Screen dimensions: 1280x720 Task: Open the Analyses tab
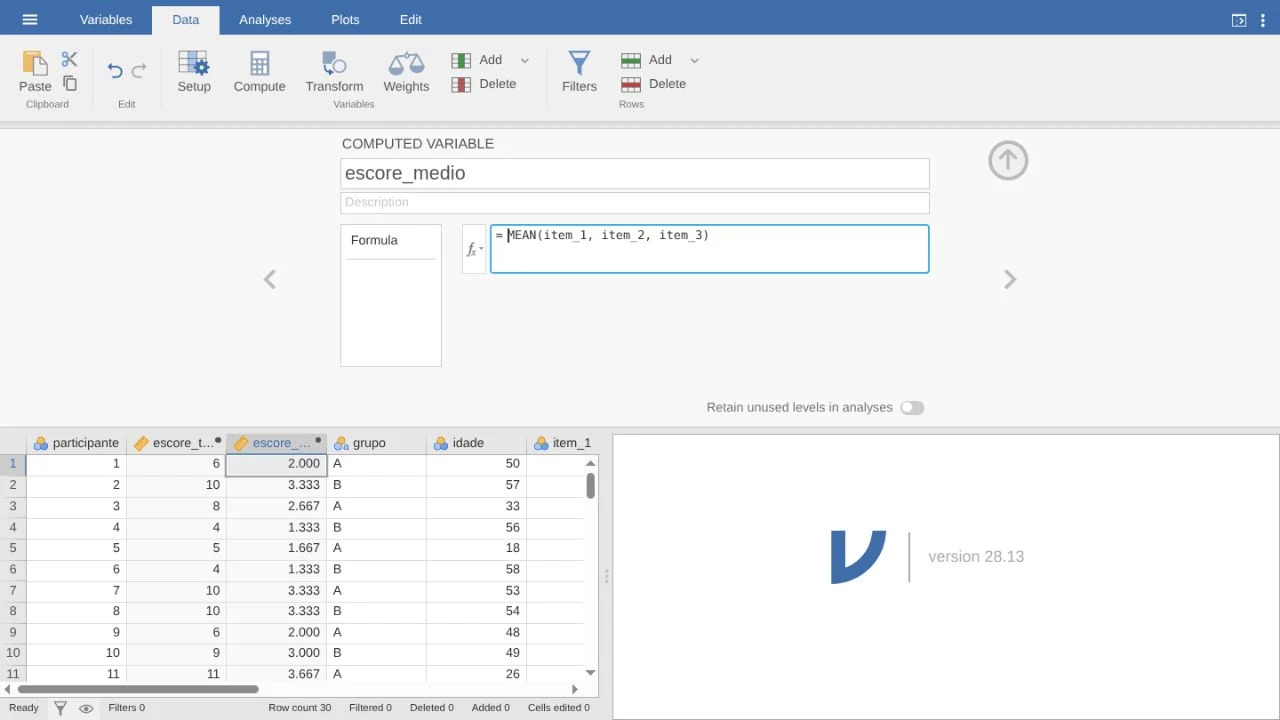point(265,19)
